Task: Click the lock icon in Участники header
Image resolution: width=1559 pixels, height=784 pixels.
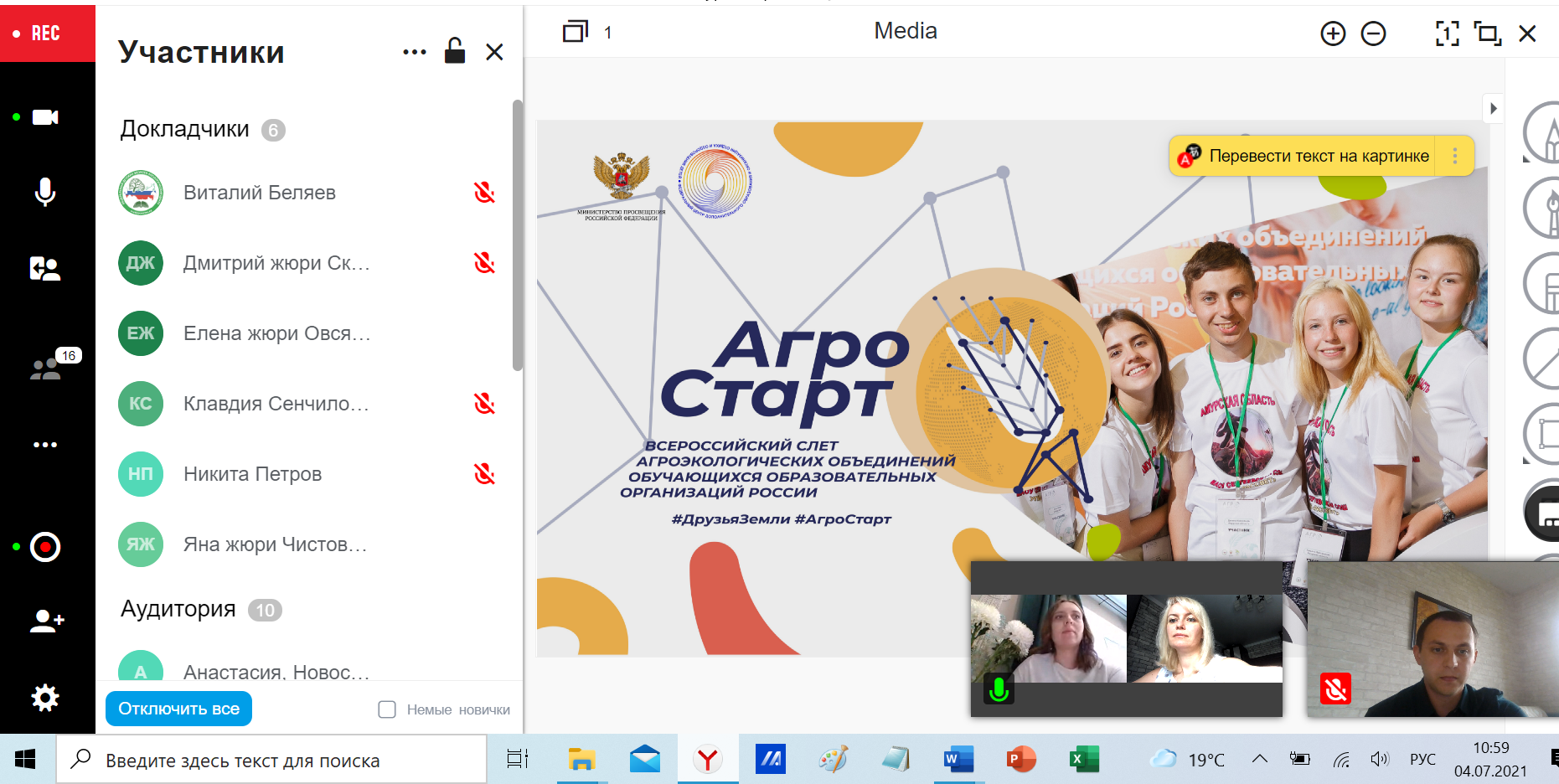Action: point(455,52)
